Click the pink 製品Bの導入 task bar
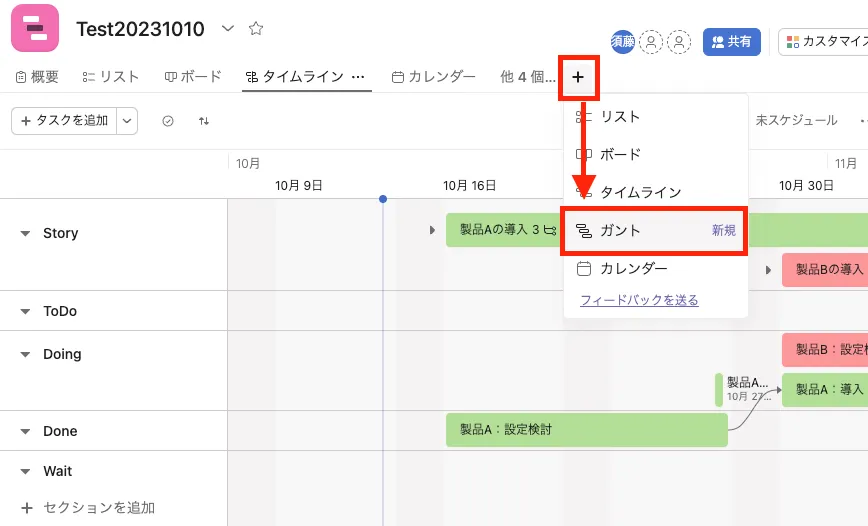 pos(825,270)
